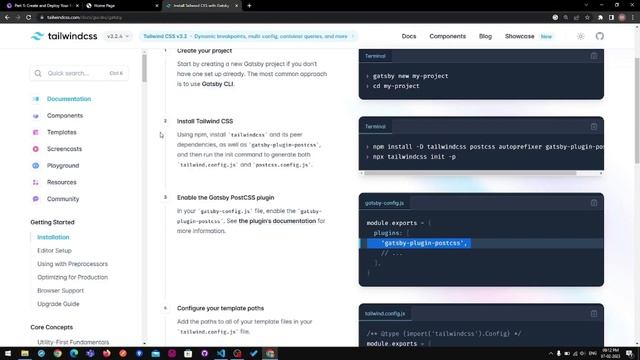This screenshot has width=640, height=360.
Task: Switch to the Home Page browser tab
Action: 122,6
